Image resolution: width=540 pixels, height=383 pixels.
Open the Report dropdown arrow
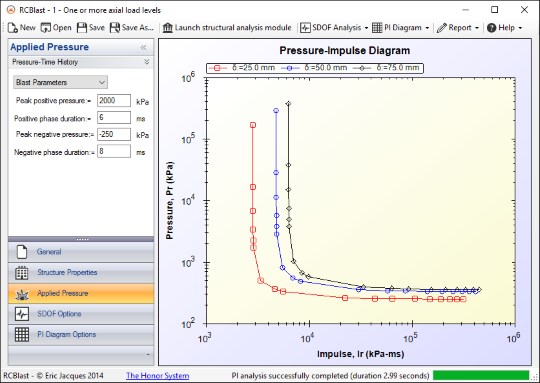click(x=477, y=28)
